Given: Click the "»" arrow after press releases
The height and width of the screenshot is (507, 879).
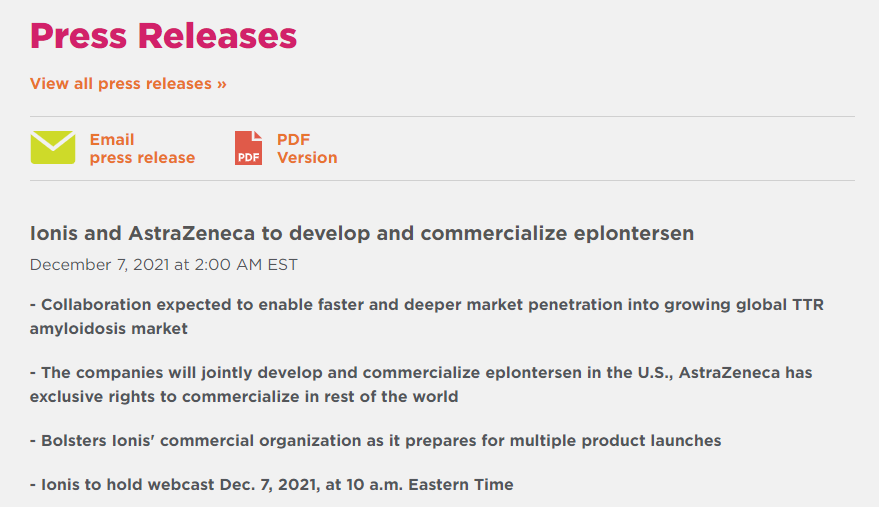Looking at the screenshot, I should click(221, 84).
